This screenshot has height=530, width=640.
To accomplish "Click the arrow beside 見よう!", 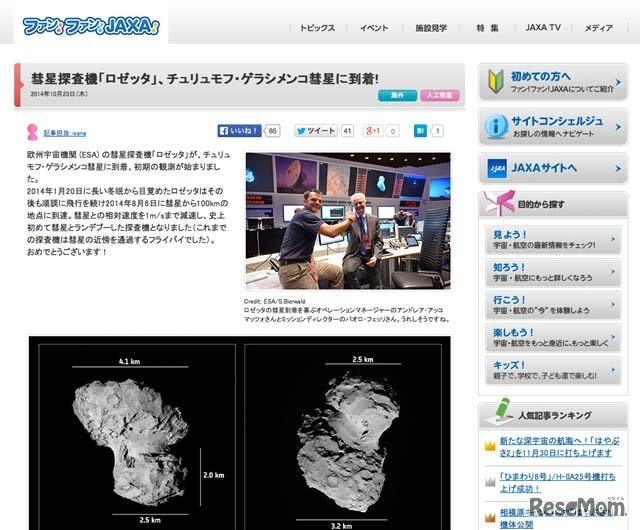I will [613, 239].
